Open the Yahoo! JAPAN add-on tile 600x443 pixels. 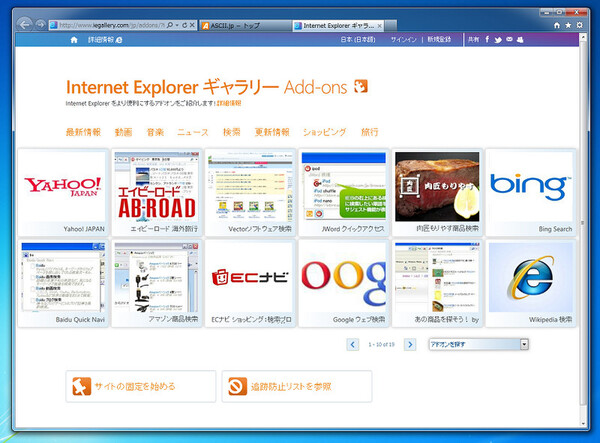[x=64, y=192]
